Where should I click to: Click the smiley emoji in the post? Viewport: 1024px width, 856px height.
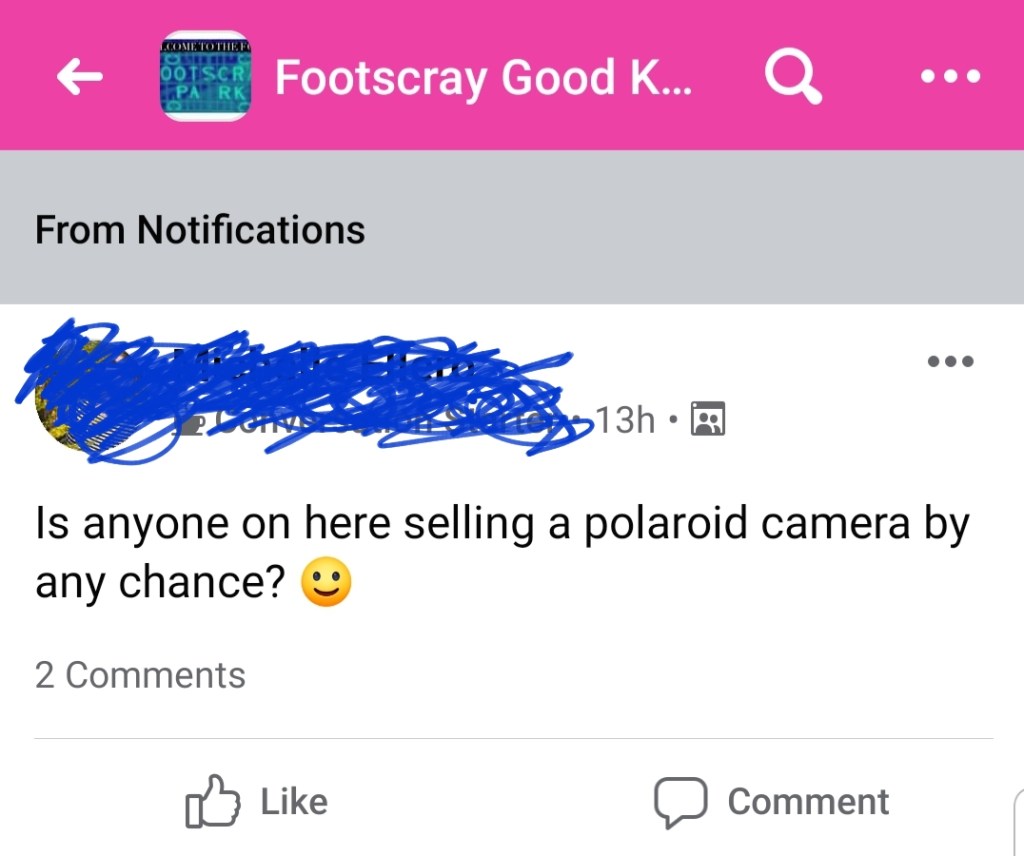(326, 585)
